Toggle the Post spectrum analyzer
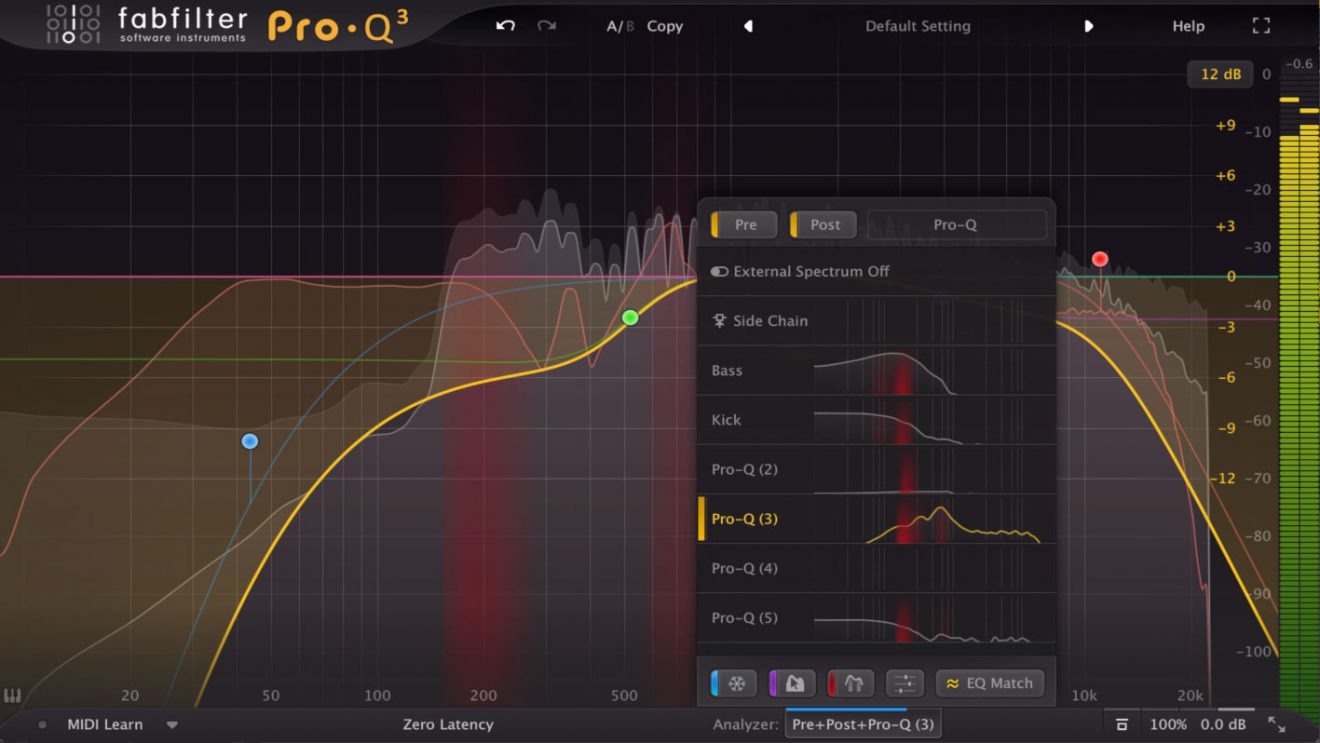Viewport: 1320px width, 743px height. pos(822,224)
